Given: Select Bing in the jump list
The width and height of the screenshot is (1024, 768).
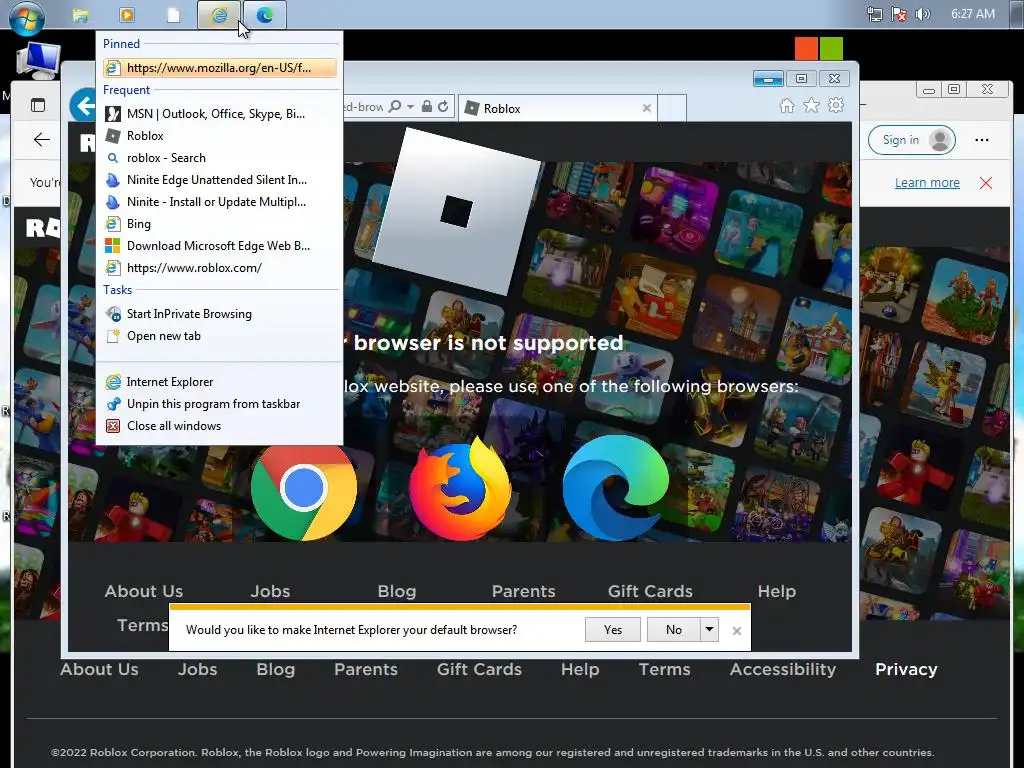Looking at the screenshot, I should coord(219,224).
